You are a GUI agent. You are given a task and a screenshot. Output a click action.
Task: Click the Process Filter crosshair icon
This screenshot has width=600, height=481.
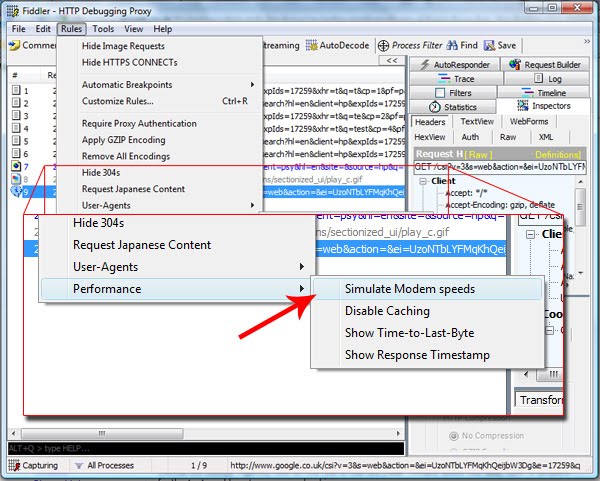click(x=383, y=46)
